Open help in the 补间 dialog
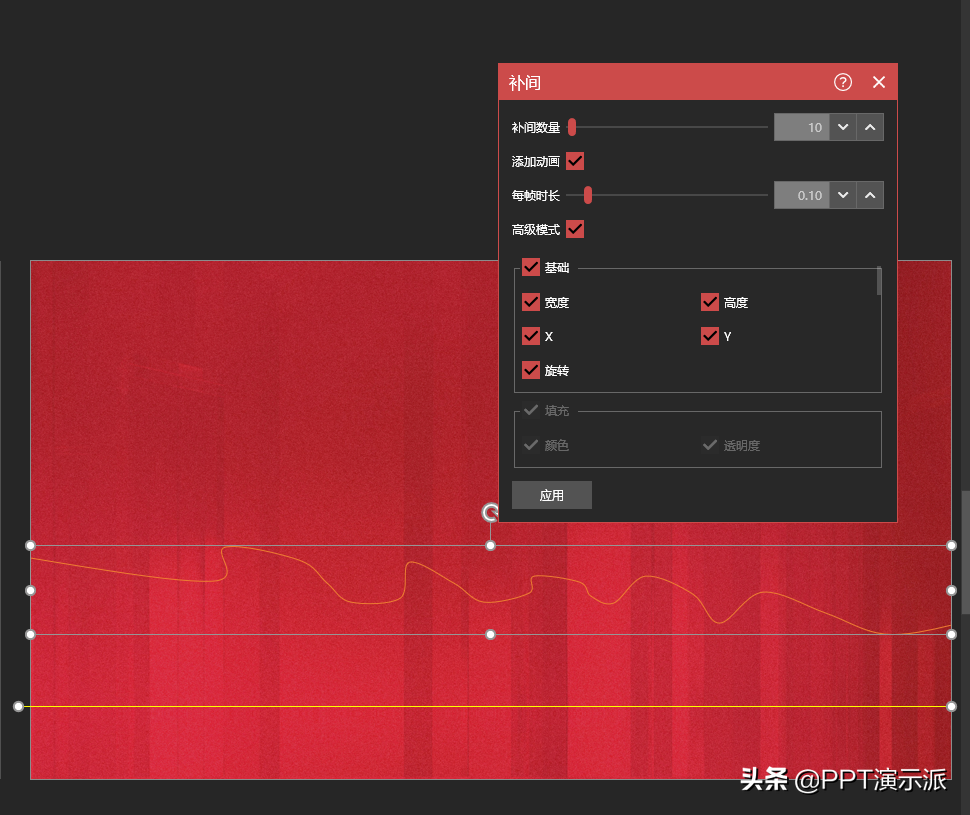Screen dimensions: 970x815 [x=843, y=82]
